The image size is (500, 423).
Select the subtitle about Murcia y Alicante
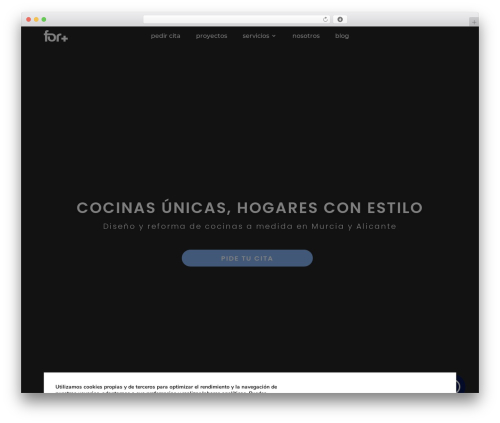click(x=250, y=226)
